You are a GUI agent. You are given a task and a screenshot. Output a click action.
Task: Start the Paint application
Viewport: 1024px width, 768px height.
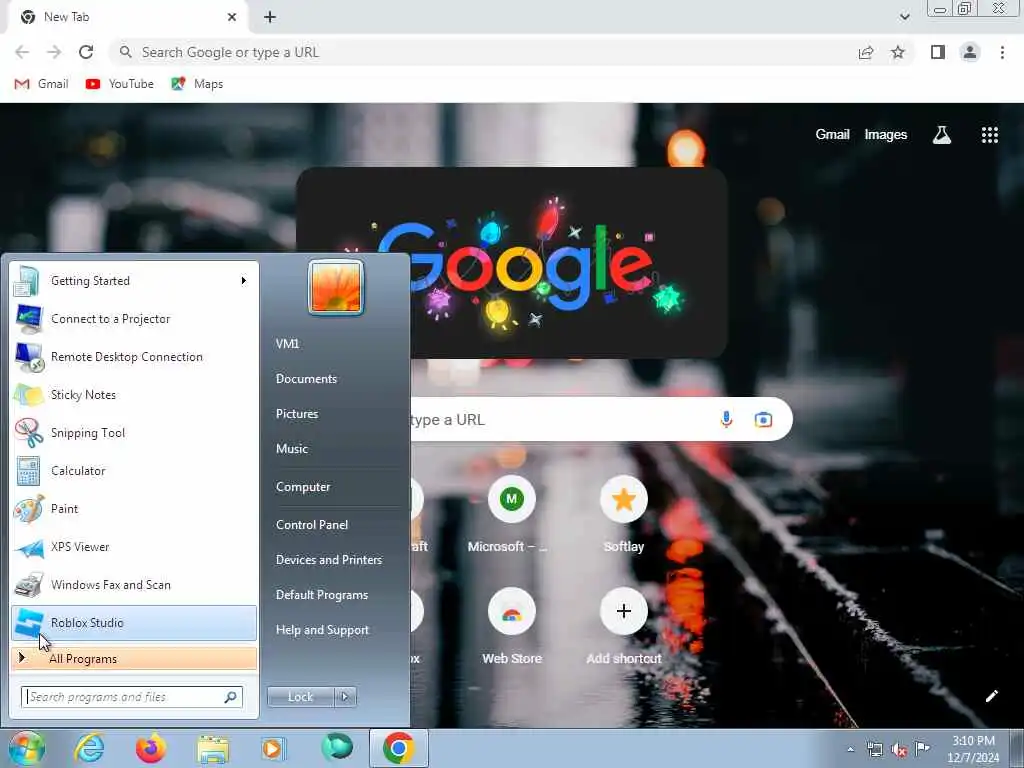[134, 509]
